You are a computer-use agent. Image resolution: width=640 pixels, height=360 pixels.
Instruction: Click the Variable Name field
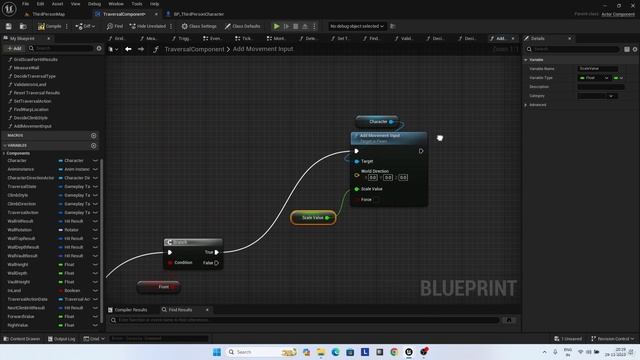click(598, 69)
